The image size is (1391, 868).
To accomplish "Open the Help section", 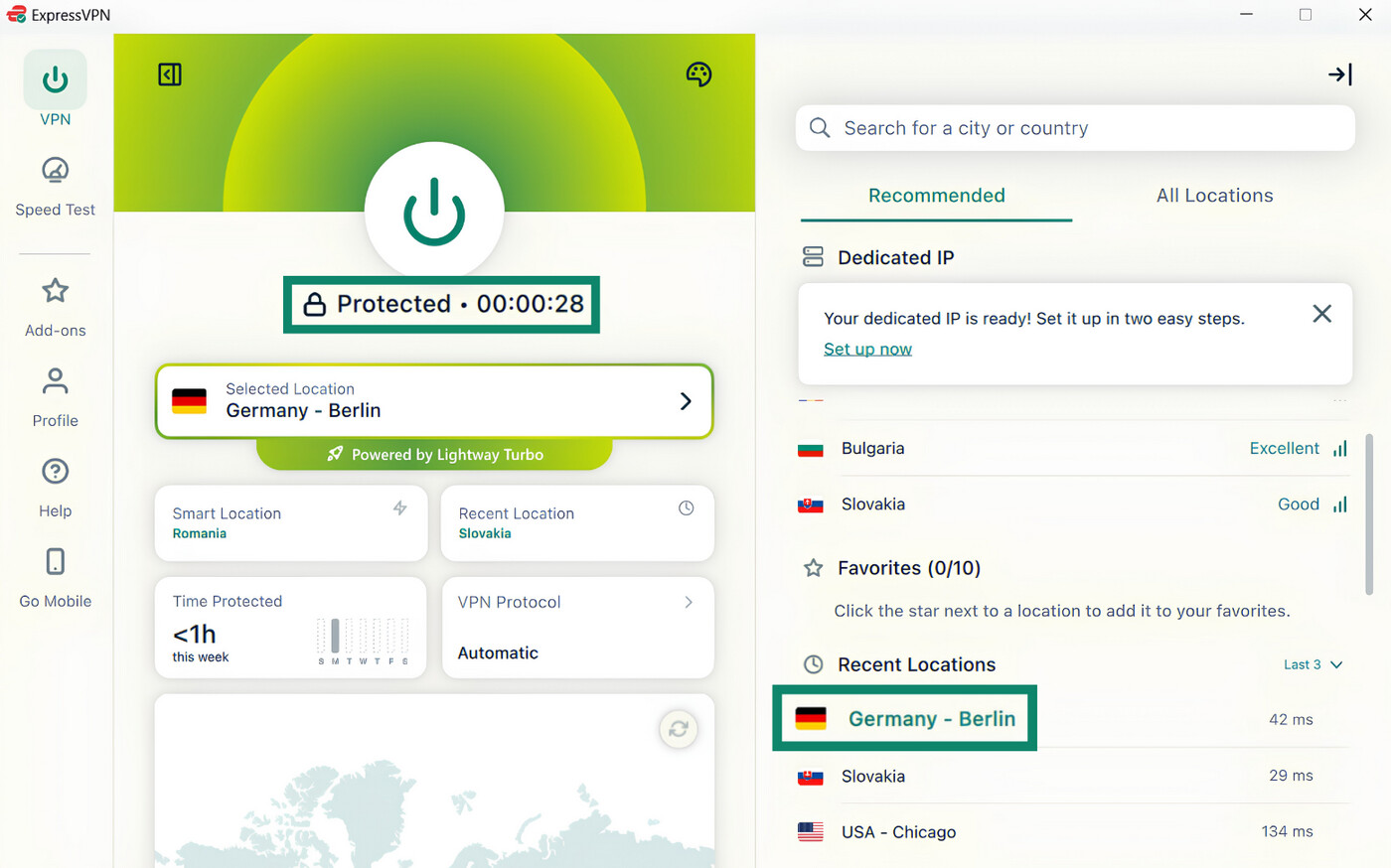I will click(x=56, y=488).
